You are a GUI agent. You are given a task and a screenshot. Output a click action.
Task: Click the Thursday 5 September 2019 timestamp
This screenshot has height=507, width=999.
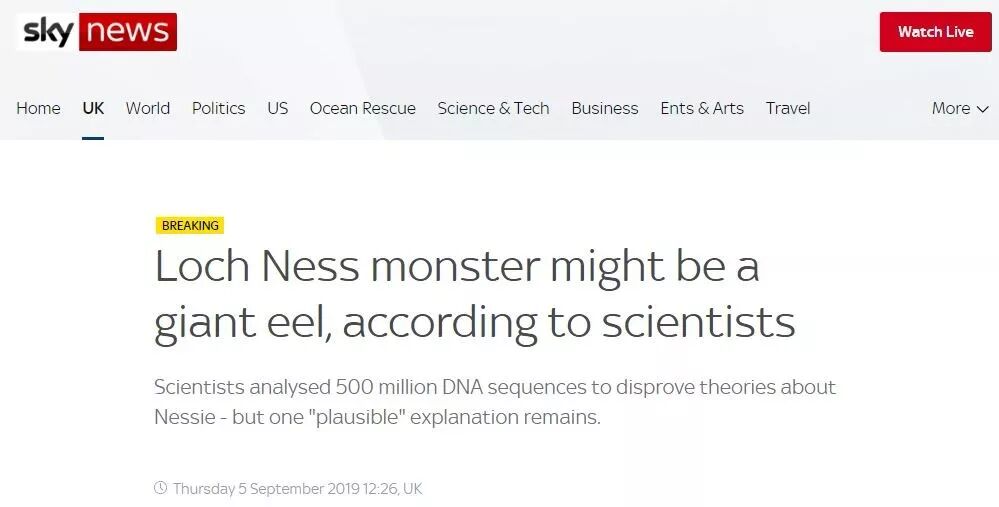click(x=297, y=489)
